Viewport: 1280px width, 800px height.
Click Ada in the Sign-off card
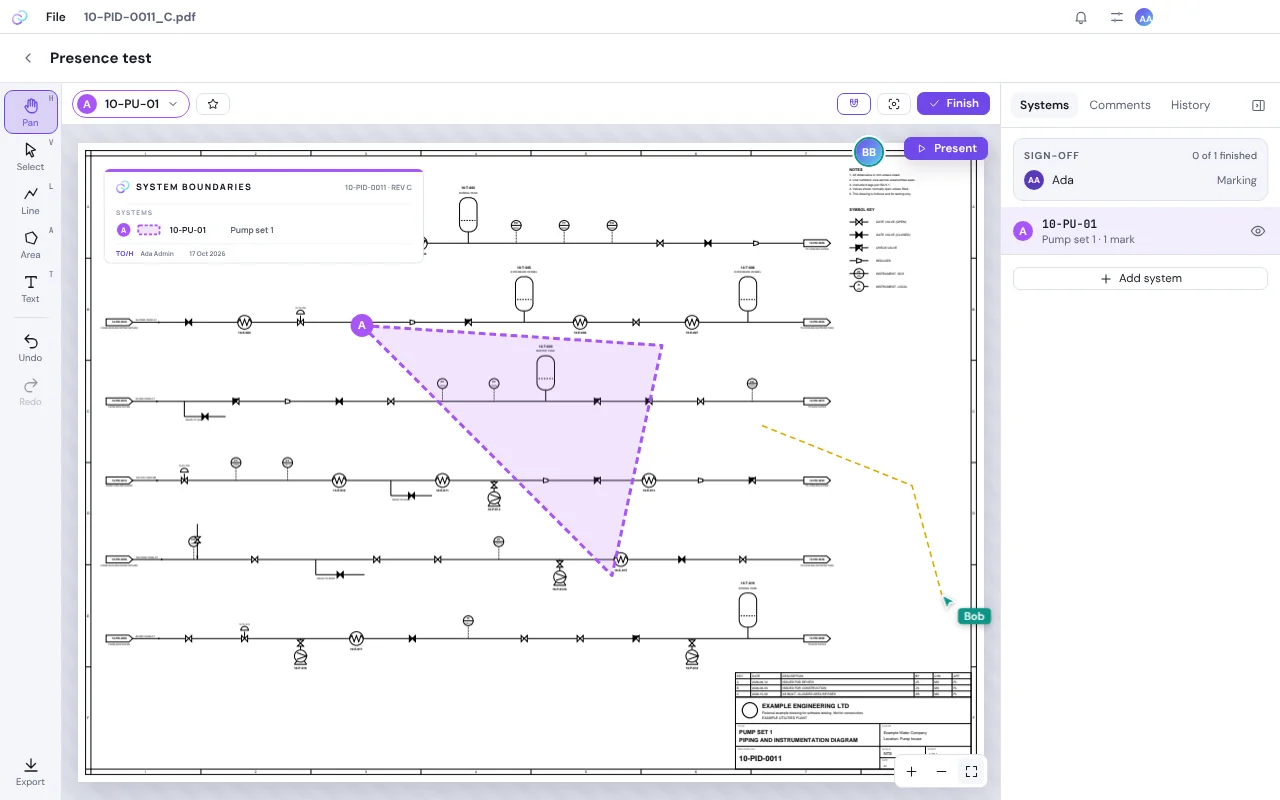point(1063,180)
